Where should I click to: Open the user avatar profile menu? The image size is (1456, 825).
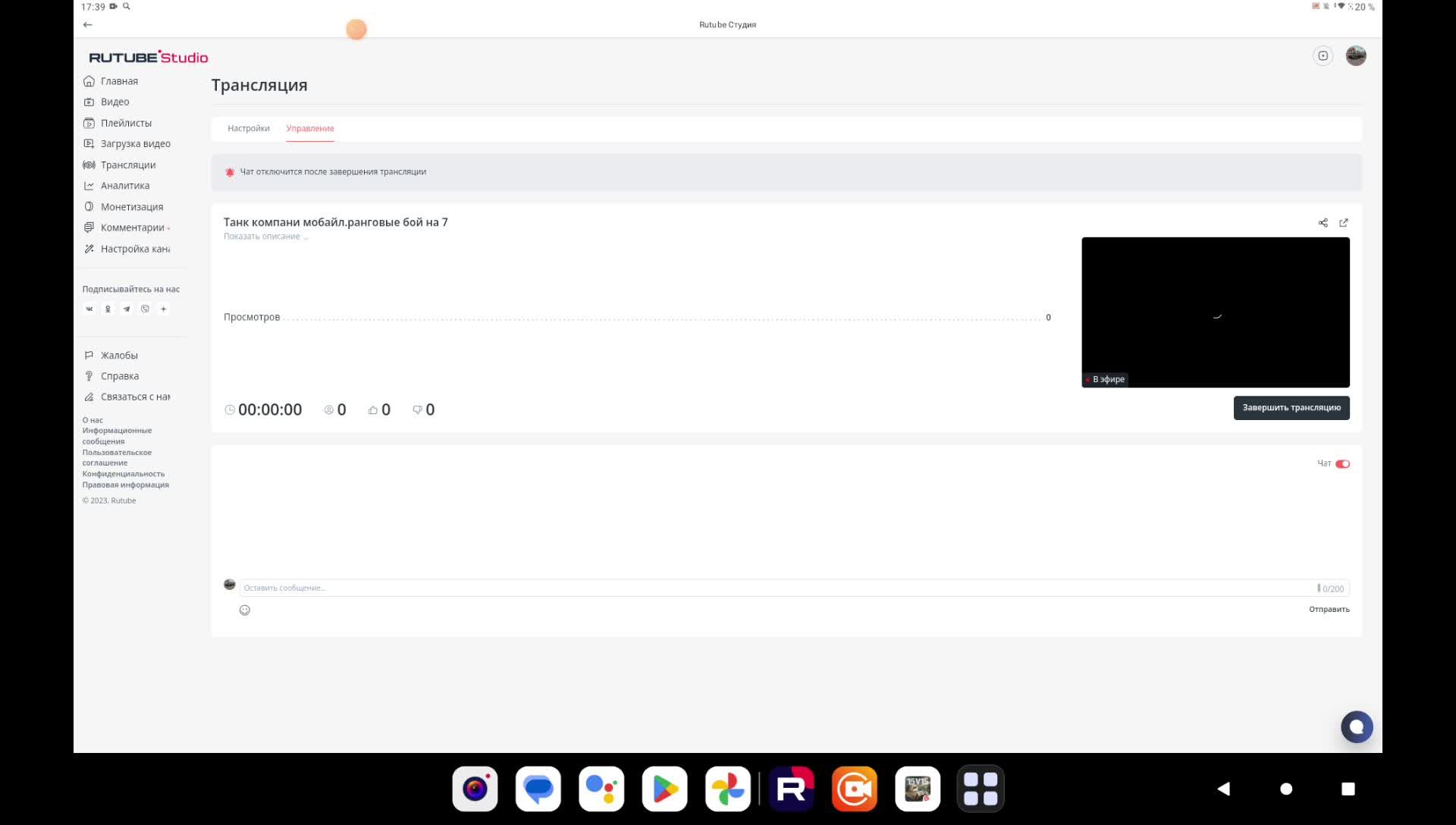coord(1355,56)
